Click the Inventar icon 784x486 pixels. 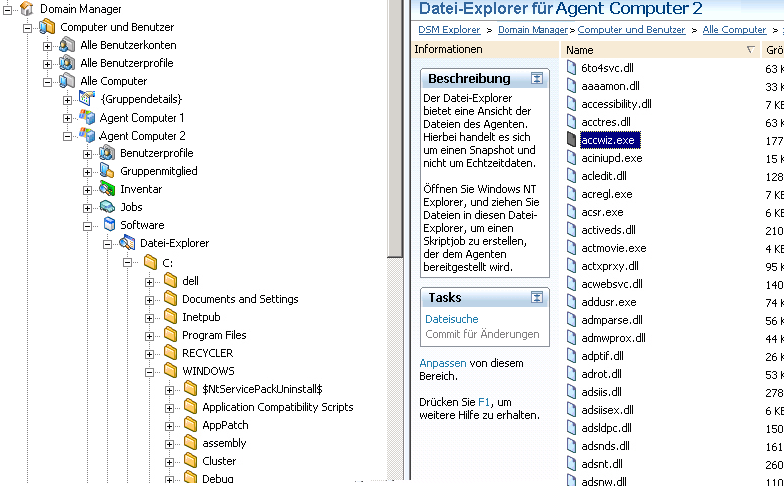(x=107, y=189)
